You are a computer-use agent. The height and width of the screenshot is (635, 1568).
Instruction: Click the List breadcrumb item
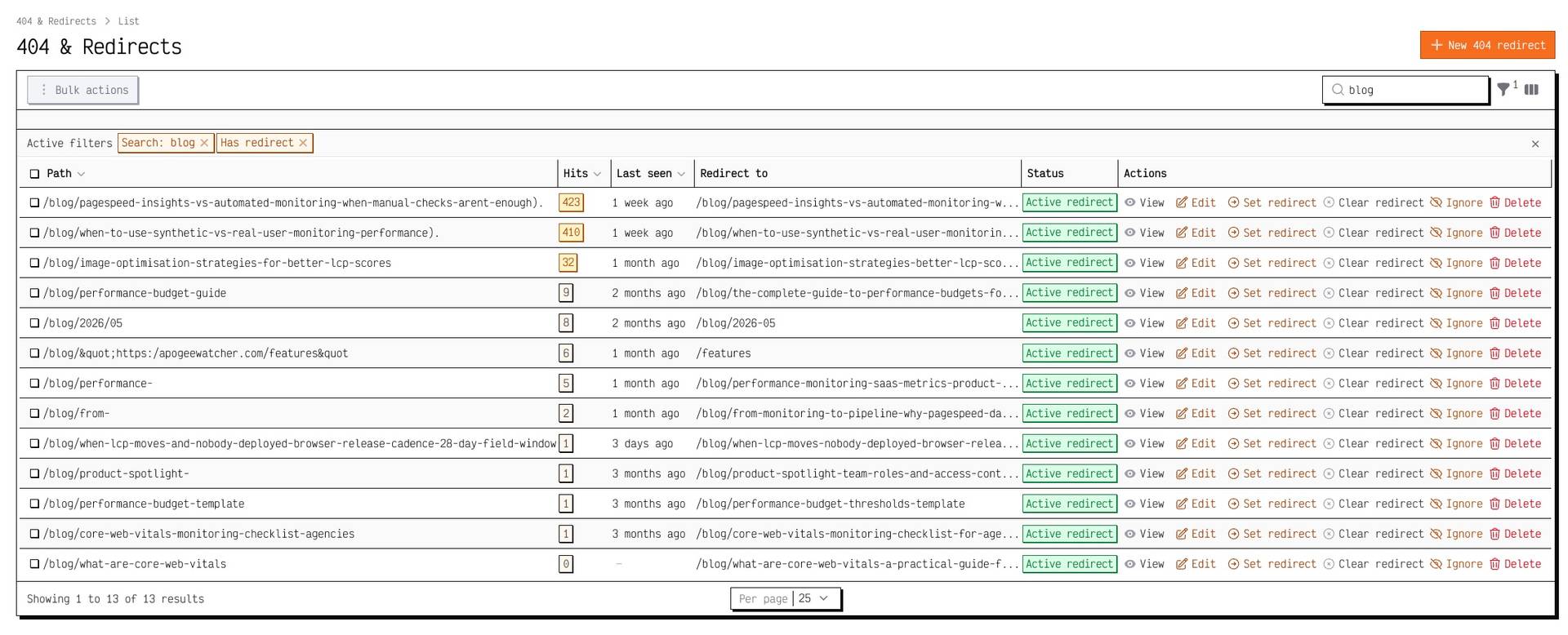coord(128,21)
